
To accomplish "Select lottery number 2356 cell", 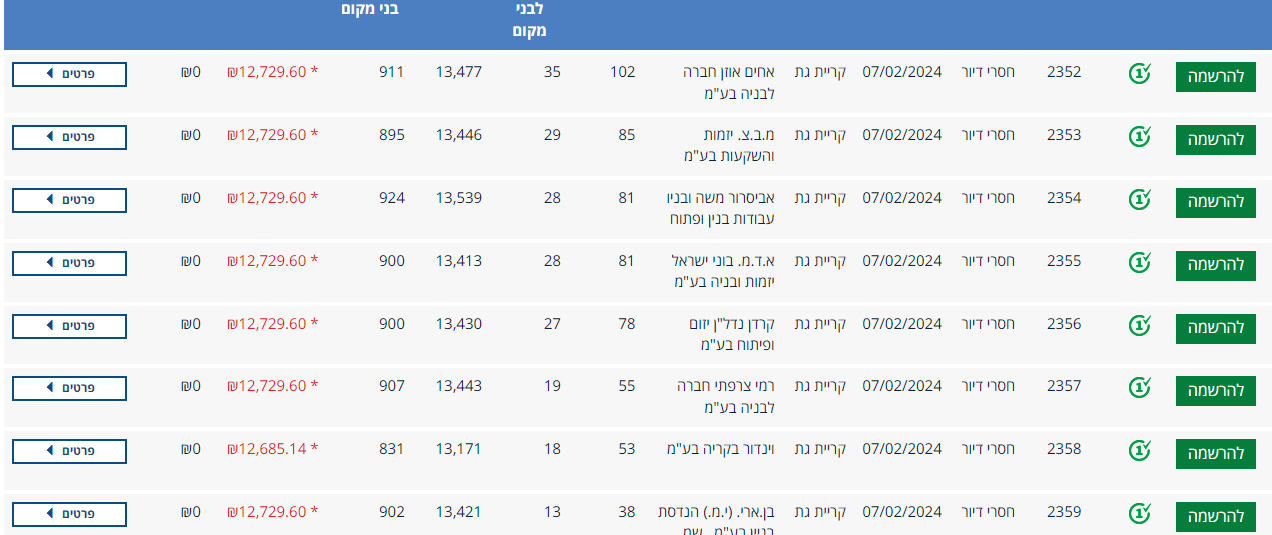I will click(x=1064, y=324).
